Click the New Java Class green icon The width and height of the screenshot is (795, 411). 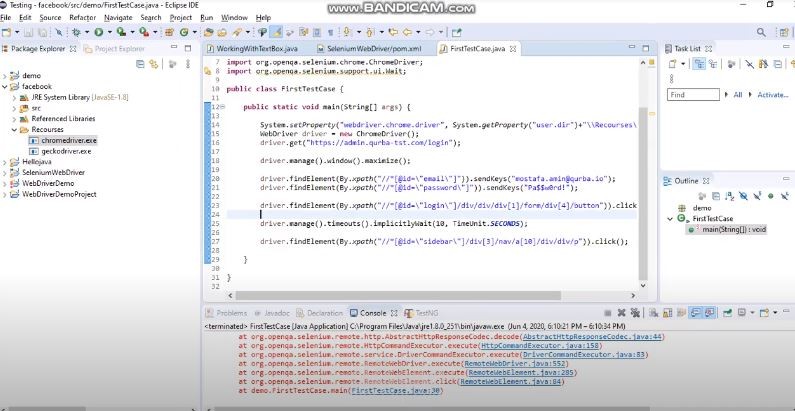tap(184, 32)
